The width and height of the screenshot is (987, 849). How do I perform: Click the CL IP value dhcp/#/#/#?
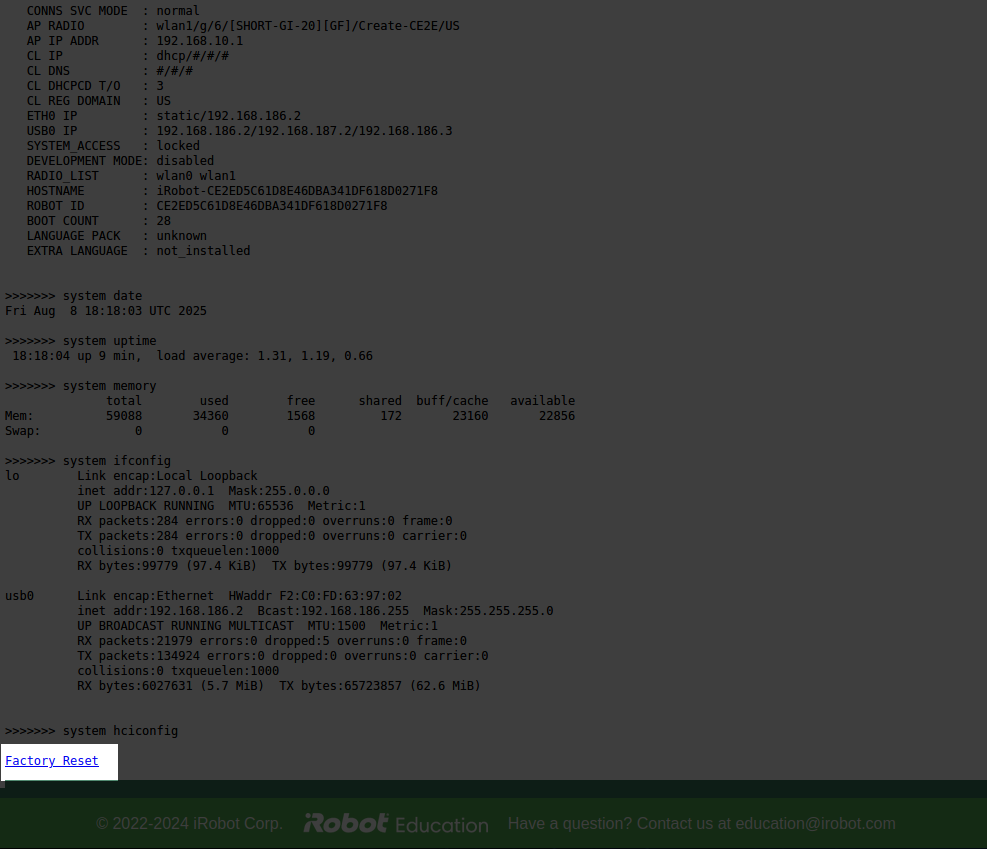193,56
